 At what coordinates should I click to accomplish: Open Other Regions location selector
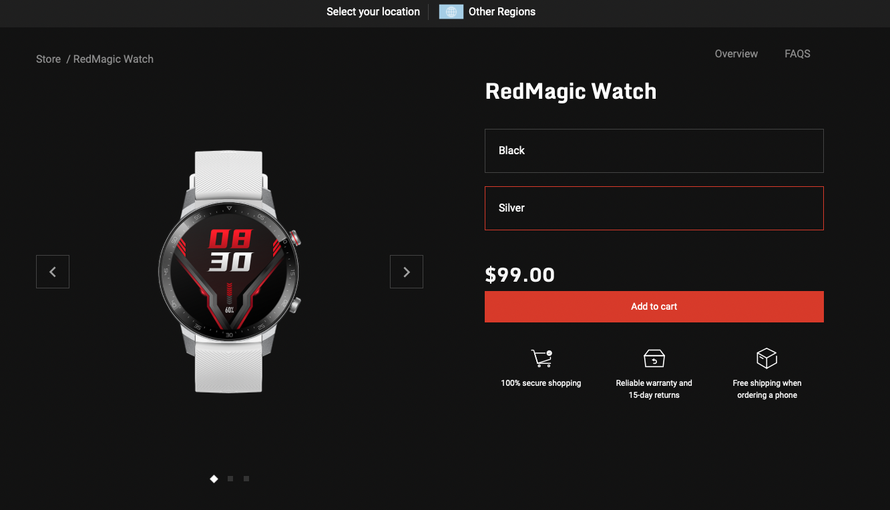tap(502, 11)
